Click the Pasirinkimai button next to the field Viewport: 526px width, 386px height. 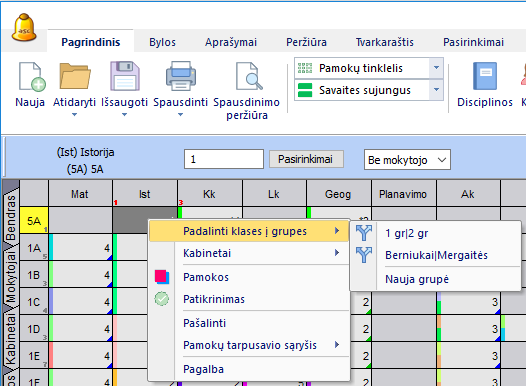tap(306, 159)
